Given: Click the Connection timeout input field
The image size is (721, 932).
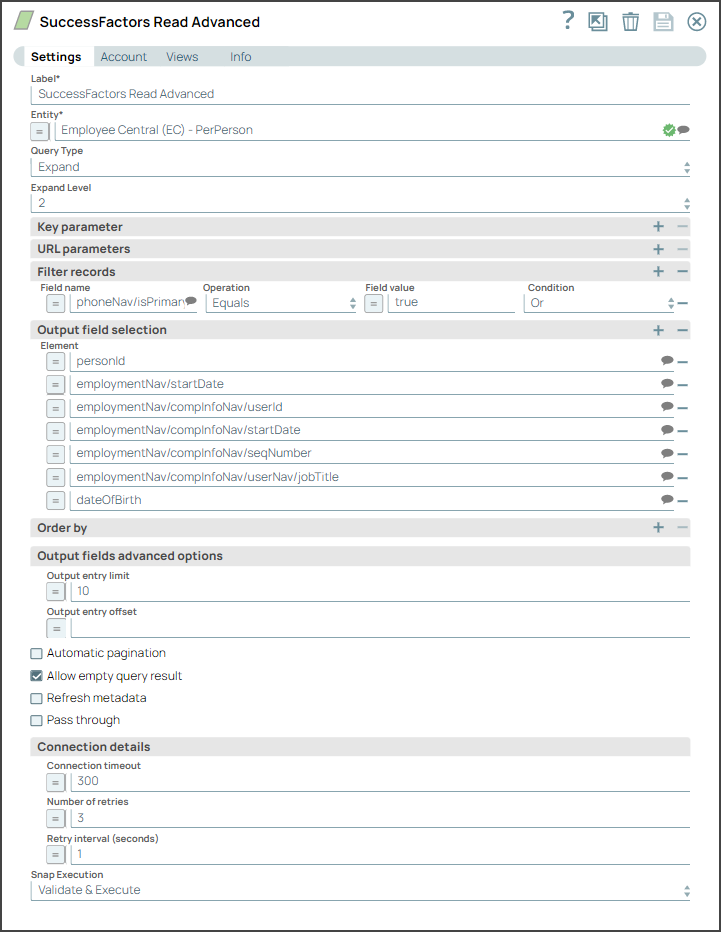Looking at the screenshot, I should (380, 782).
